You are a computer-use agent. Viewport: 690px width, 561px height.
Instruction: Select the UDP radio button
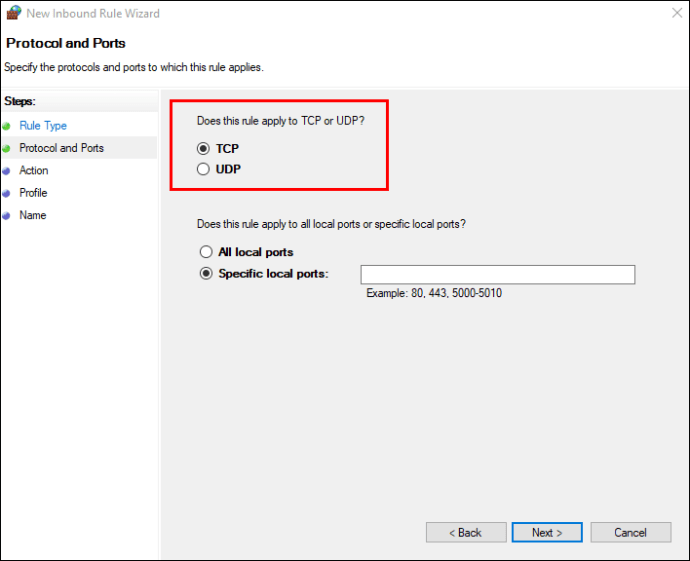tap(204, 169)
